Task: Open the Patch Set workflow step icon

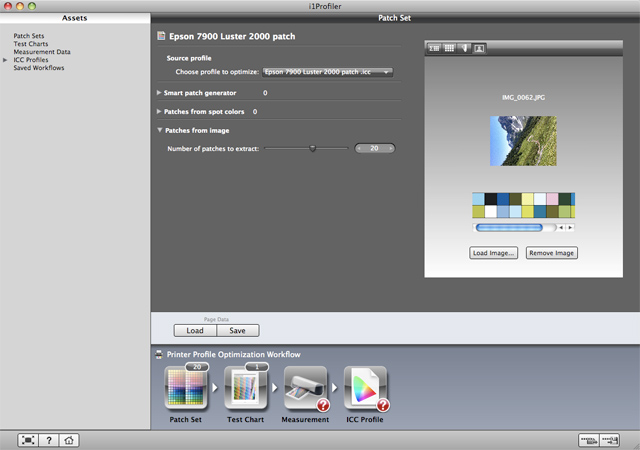Action: pyautogui.click(x=186, y=388)
